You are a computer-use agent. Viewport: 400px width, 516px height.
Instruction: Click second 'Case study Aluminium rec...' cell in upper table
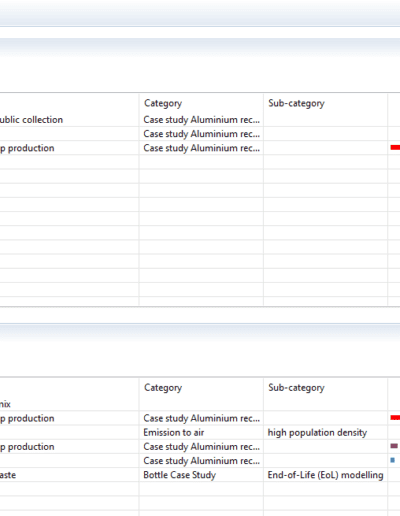[x=201, y=134]
